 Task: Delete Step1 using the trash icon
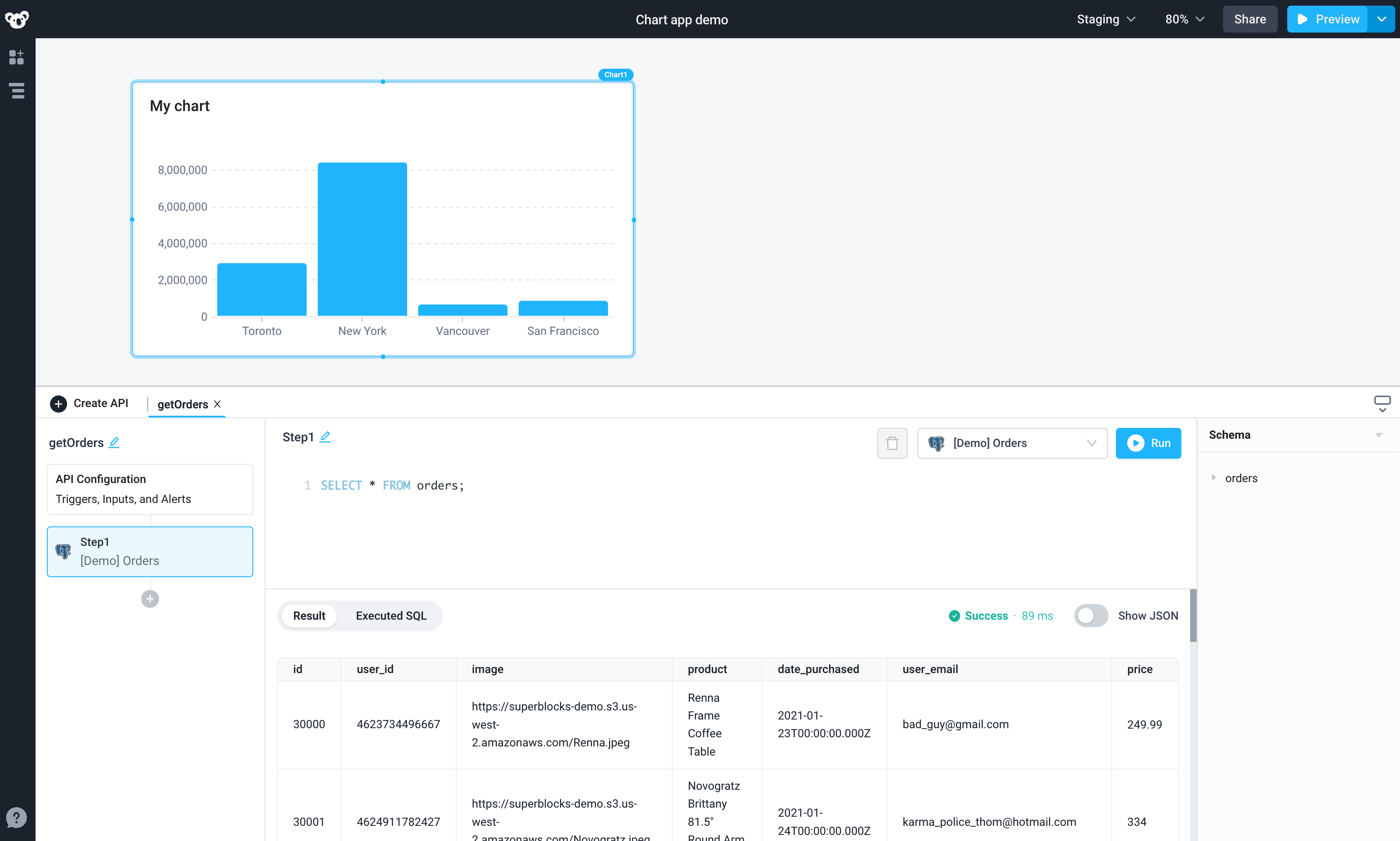[x=892, y=443]
